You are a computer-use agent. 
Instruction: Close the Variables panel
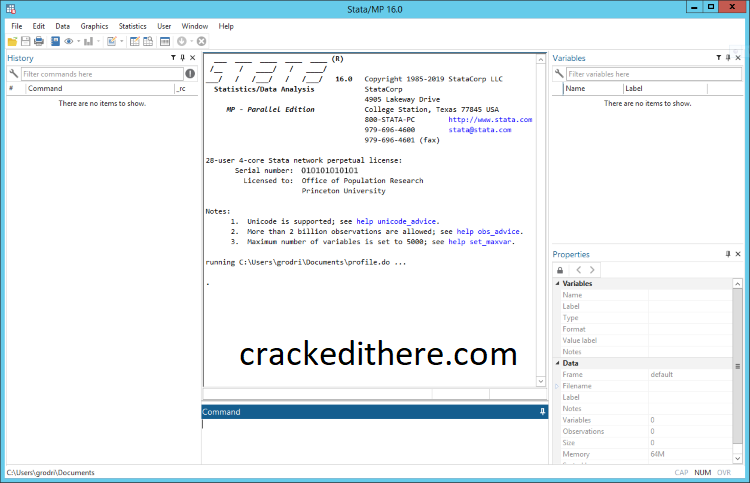point(738,58)
